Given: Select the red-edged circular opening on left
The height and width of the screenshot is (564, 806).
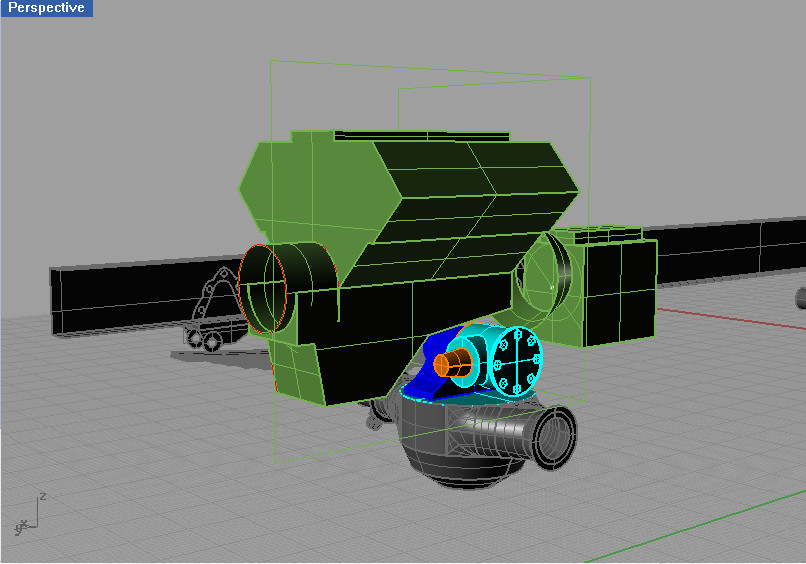Looking at the screenshot, I should click(x=264, y=289).
